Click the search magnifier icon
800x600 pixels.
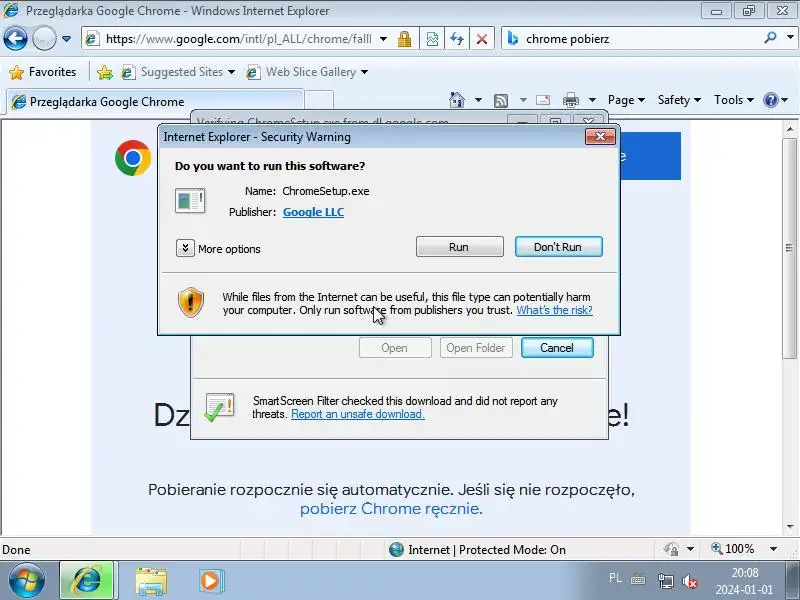(x=770, y=38)
